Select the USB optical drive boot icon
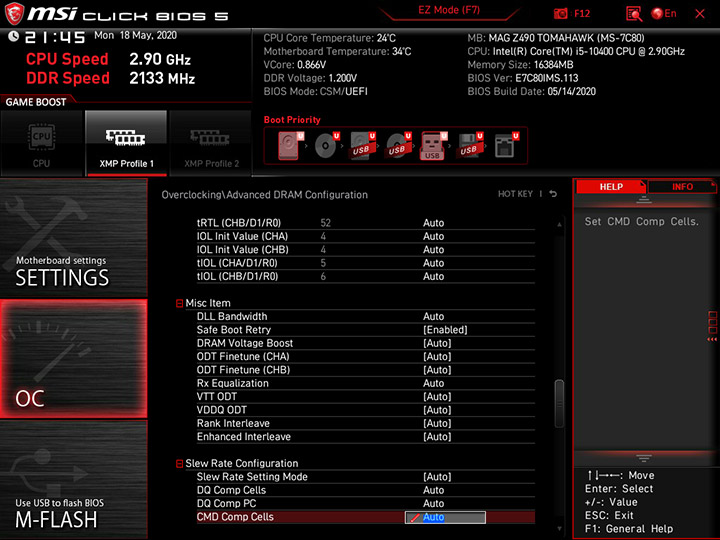 coord(399,146)
